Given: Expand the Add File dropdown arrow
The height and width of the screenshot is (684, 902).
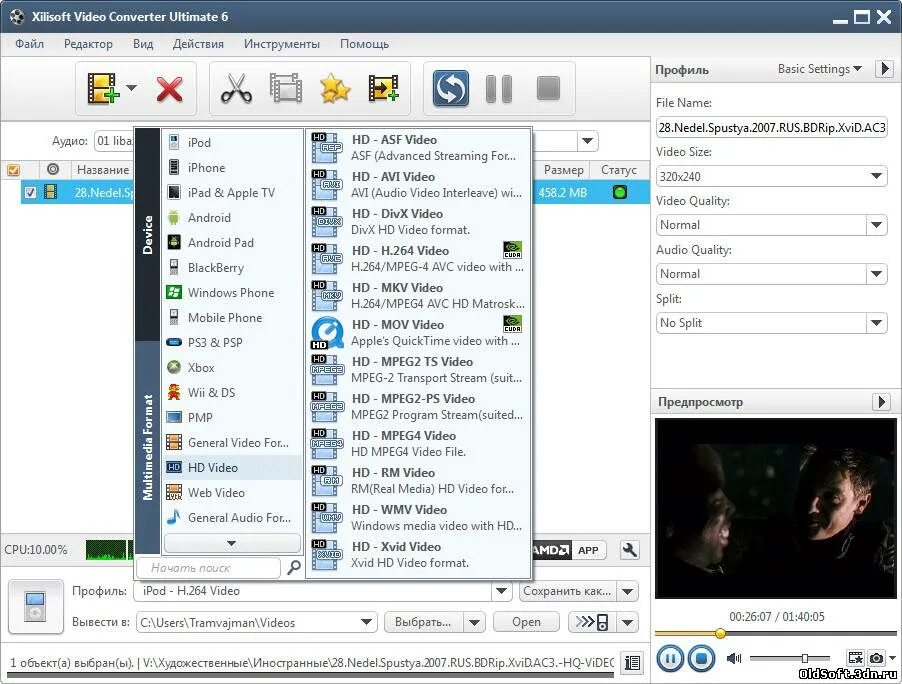Looking at the screenshot, I should pyautogui.click(x=132, y=88).
